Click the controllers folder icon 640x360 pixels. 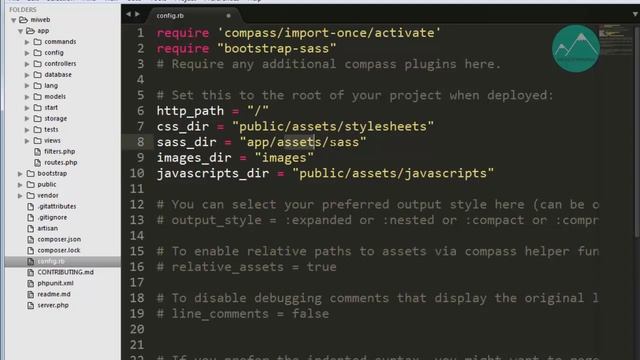(x=38, y=64)
